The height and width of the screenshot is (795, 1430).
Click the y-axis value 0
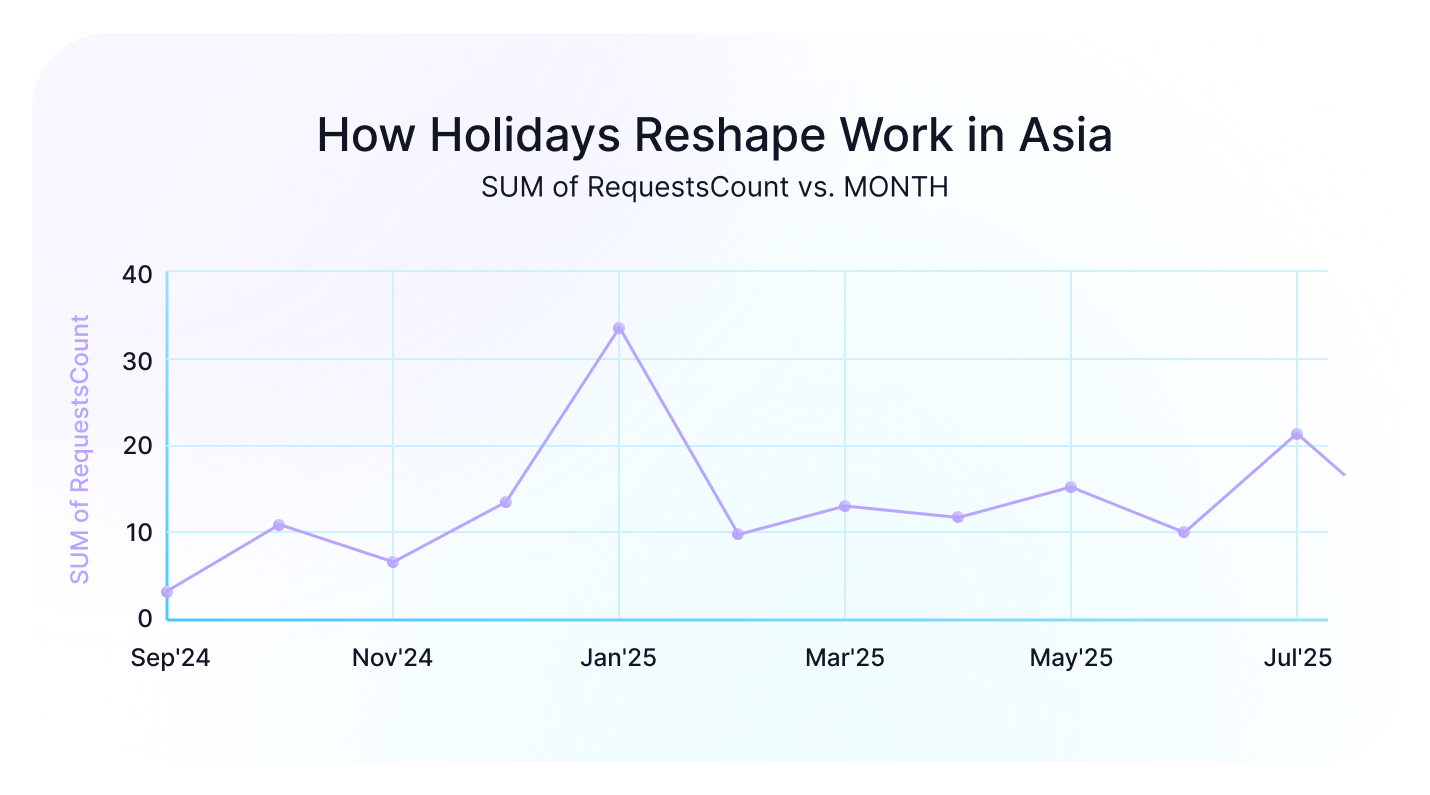click(146, 617)
